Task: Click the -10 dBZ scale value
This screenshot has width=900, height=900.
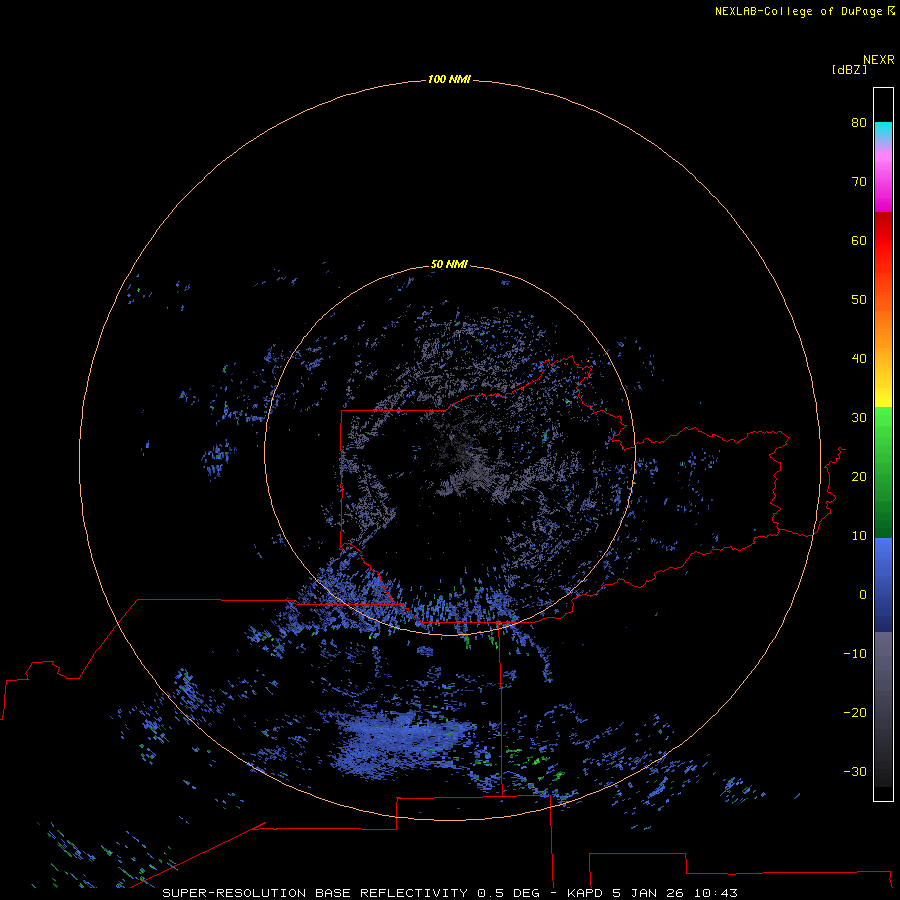Action: point(855,654)
